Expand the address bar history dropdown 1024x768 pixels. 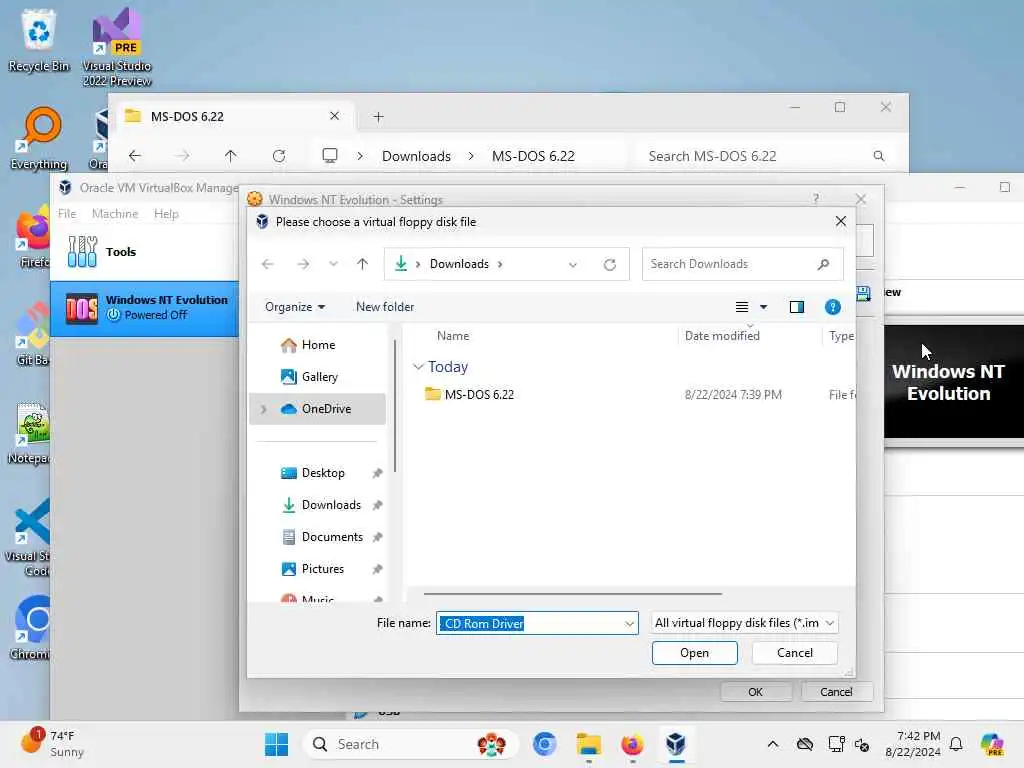(573, 264)
